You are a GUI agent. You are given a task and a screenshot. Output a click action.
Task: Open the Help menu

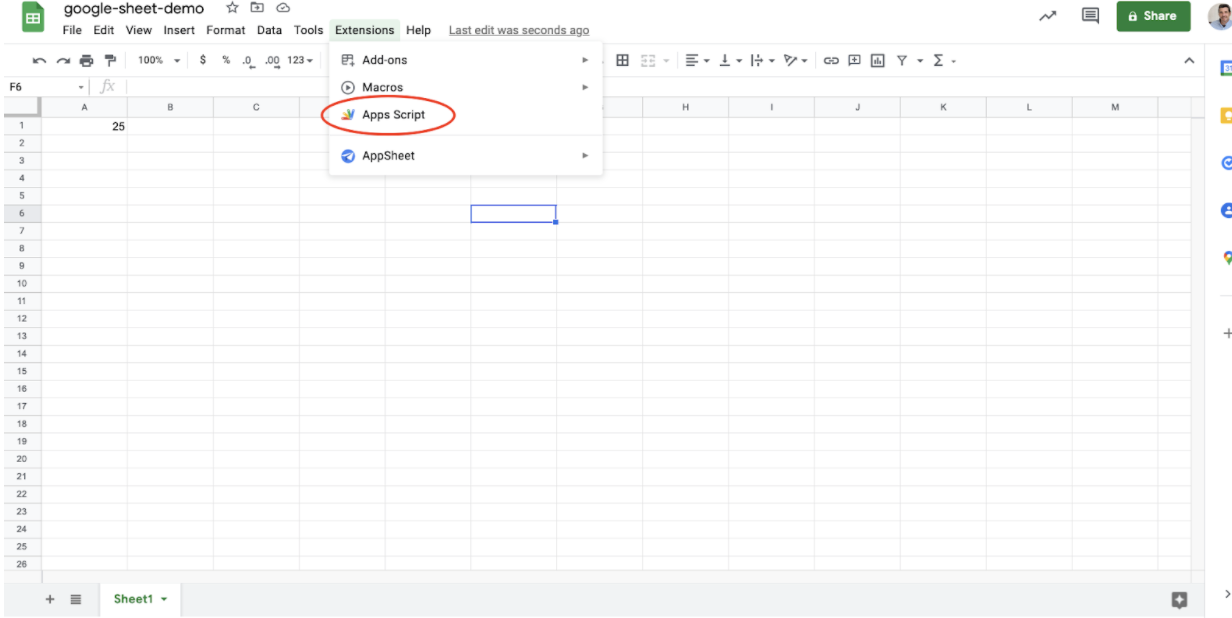tap(419, 30)
